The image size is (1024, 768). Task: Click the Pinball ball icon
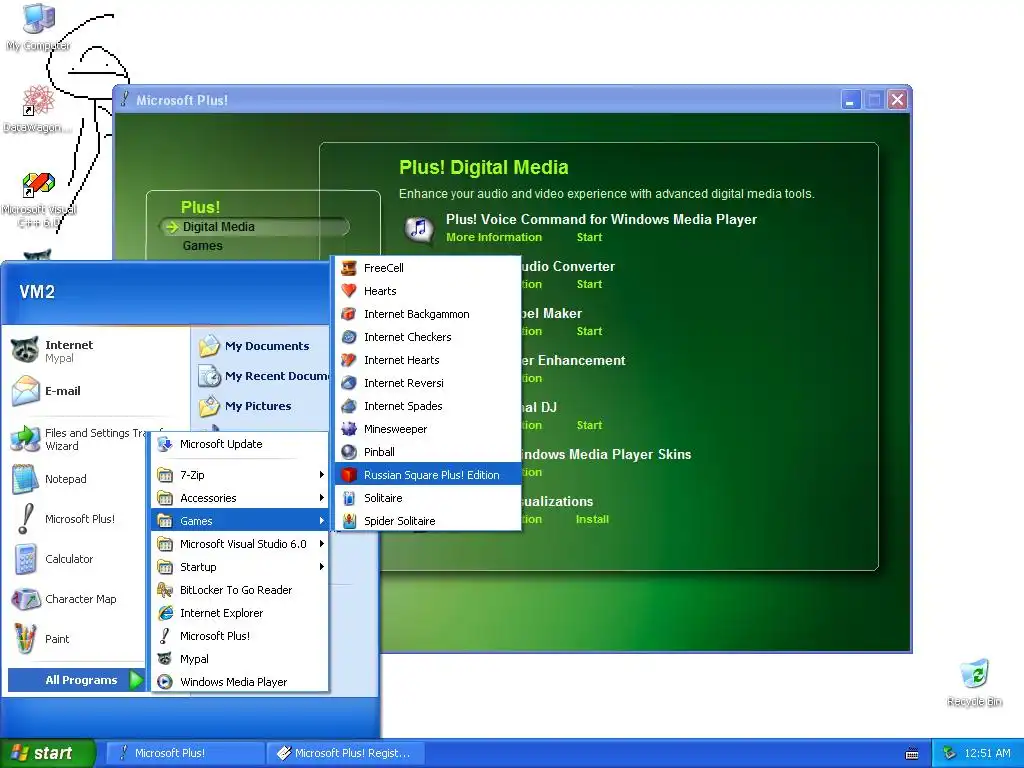point(349,452)
